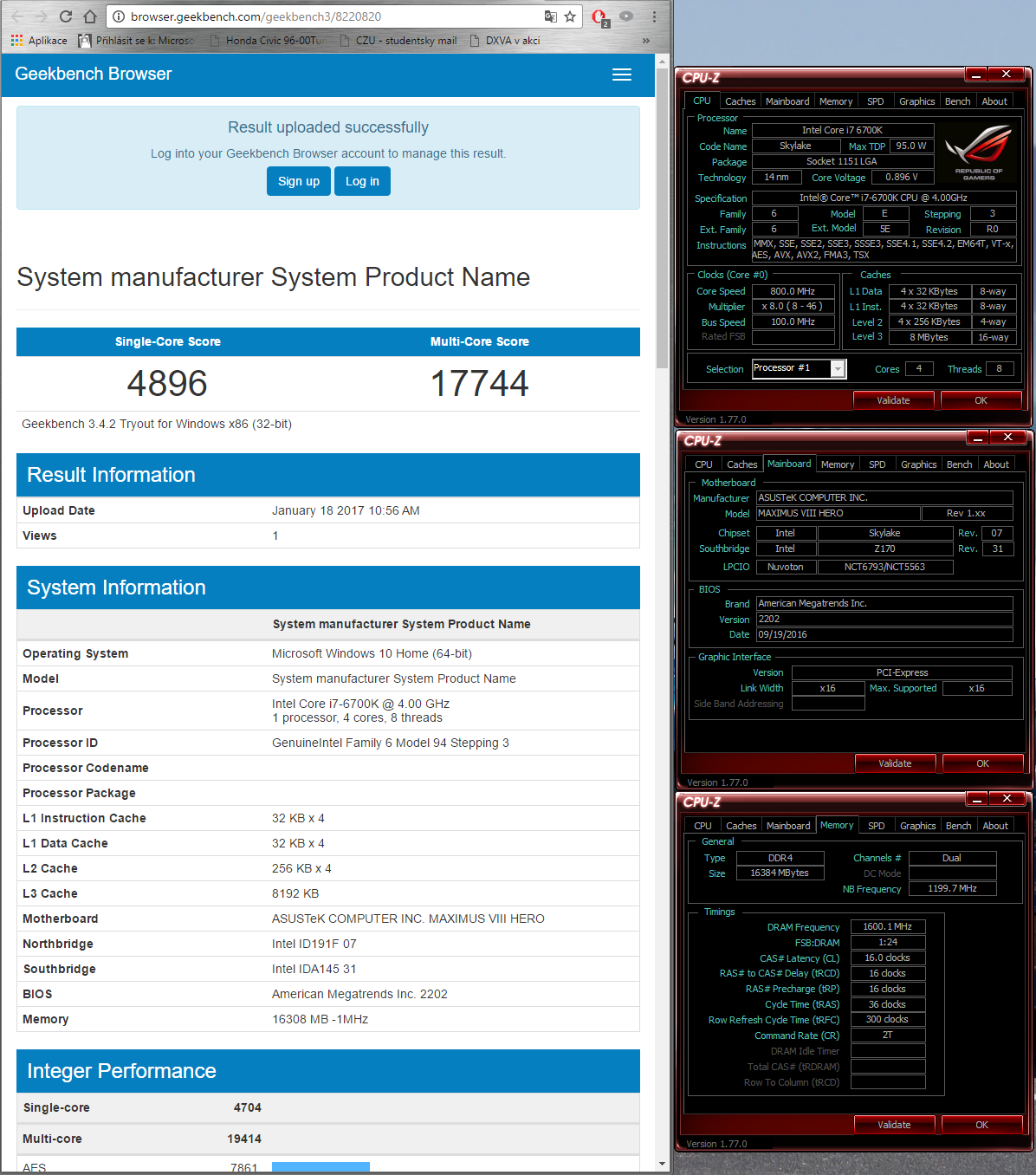Click OK in the top CPU-Z window
This screenshot has height=1175, width=1036.
click(x=981, y=400)
